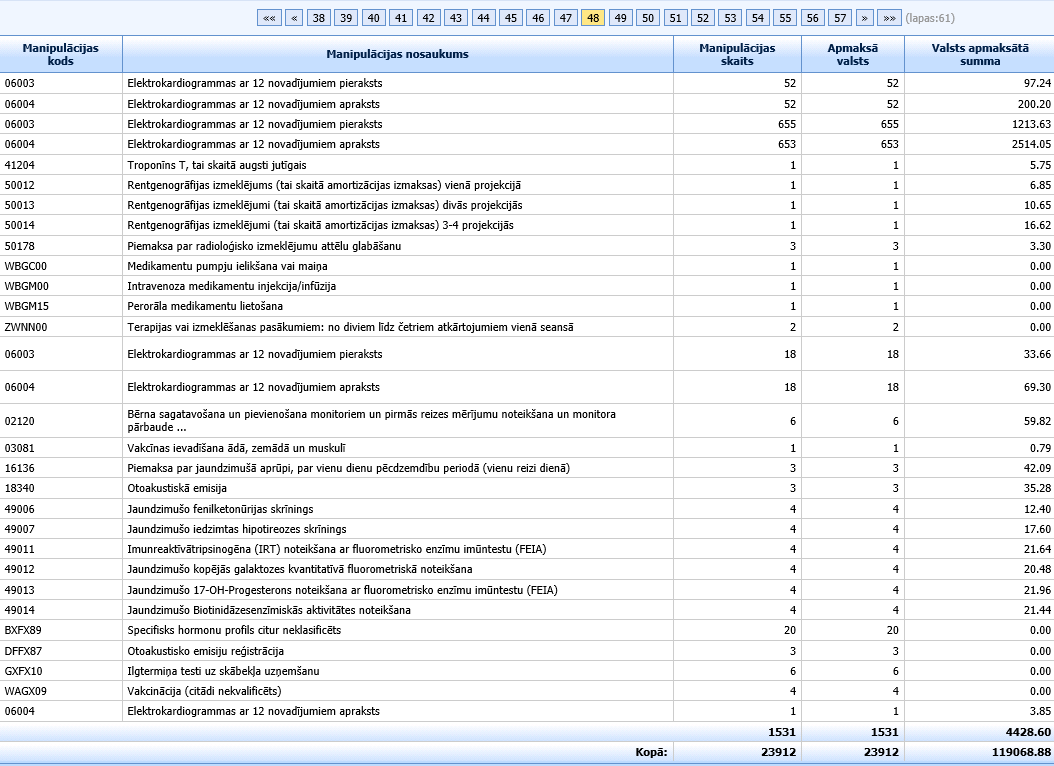The width and height of the screenshot is (1054, 766).
Task: Sort by Manipulācijas skaits column header
Action: [x=736, y=54]
